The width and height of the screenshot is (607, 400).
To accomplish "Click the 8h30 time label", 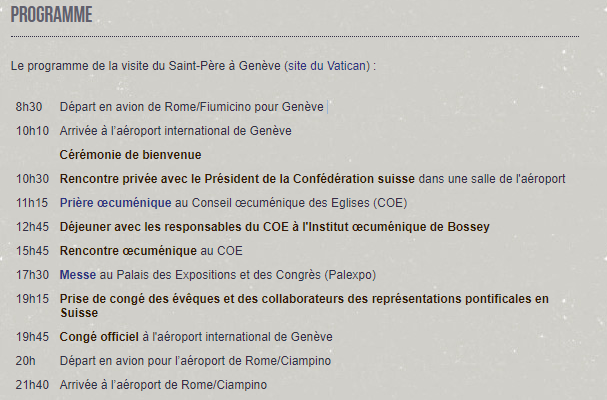I will 29,107.
